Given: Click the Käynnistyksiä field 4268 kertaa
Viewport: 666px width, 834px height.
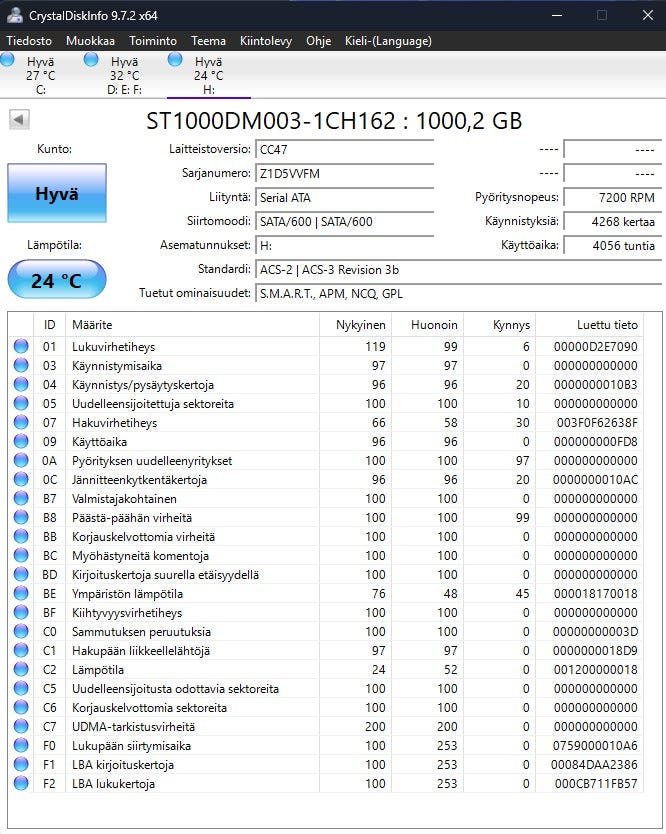Looking at the screenshot, I should [x=612, y=221].
